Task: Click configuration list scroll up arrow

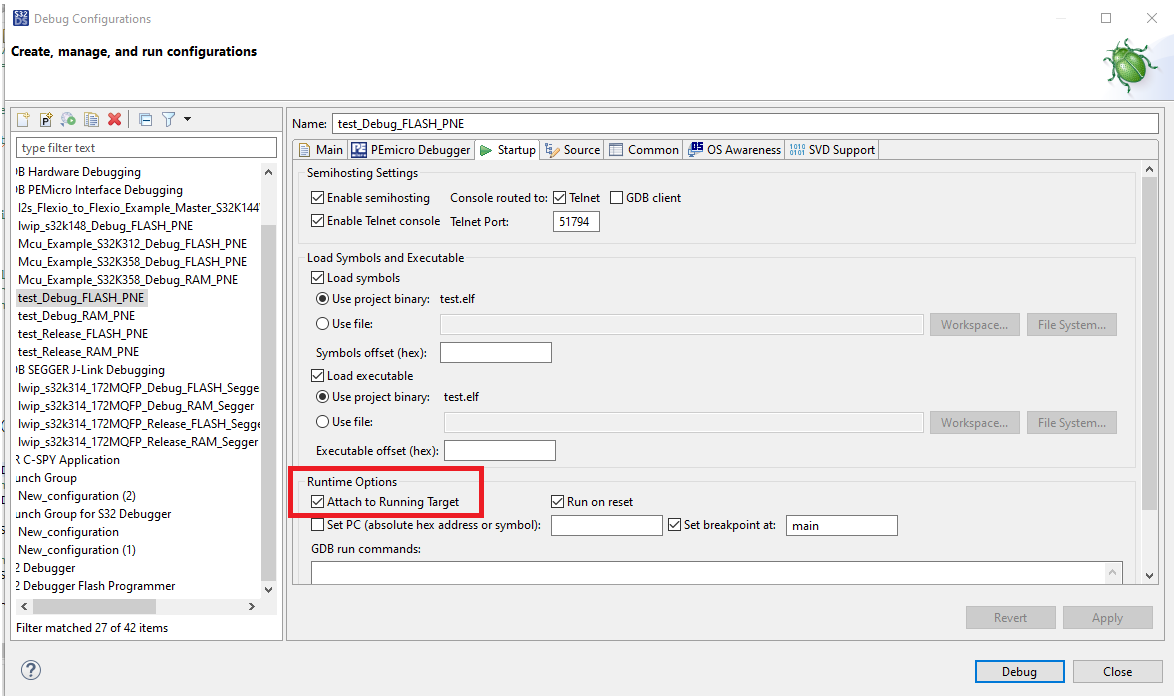Action: click(268, 172)
